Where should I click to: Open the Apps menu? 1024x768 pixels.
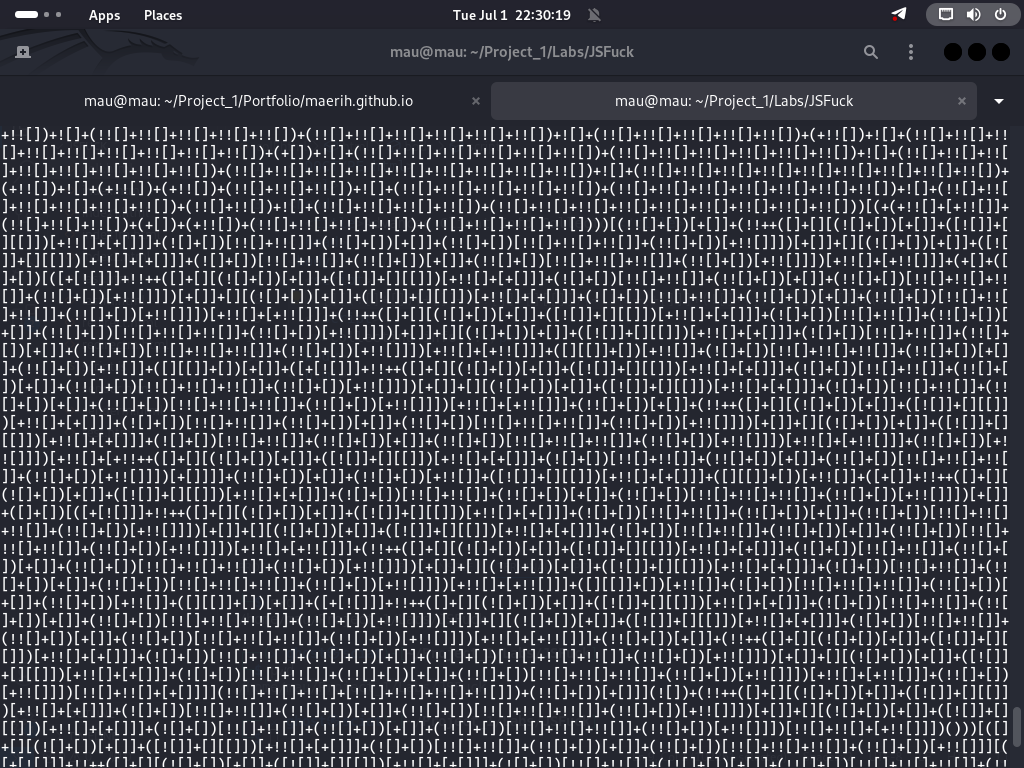104,14
